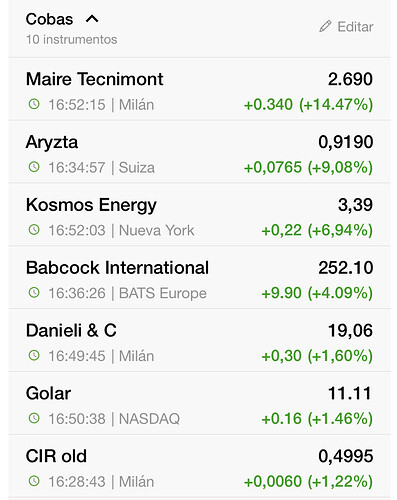Image resolution: width=397 pixels, height=500 pixels.
Task: Click clock icon in Babcock International row
Action: 34,293
